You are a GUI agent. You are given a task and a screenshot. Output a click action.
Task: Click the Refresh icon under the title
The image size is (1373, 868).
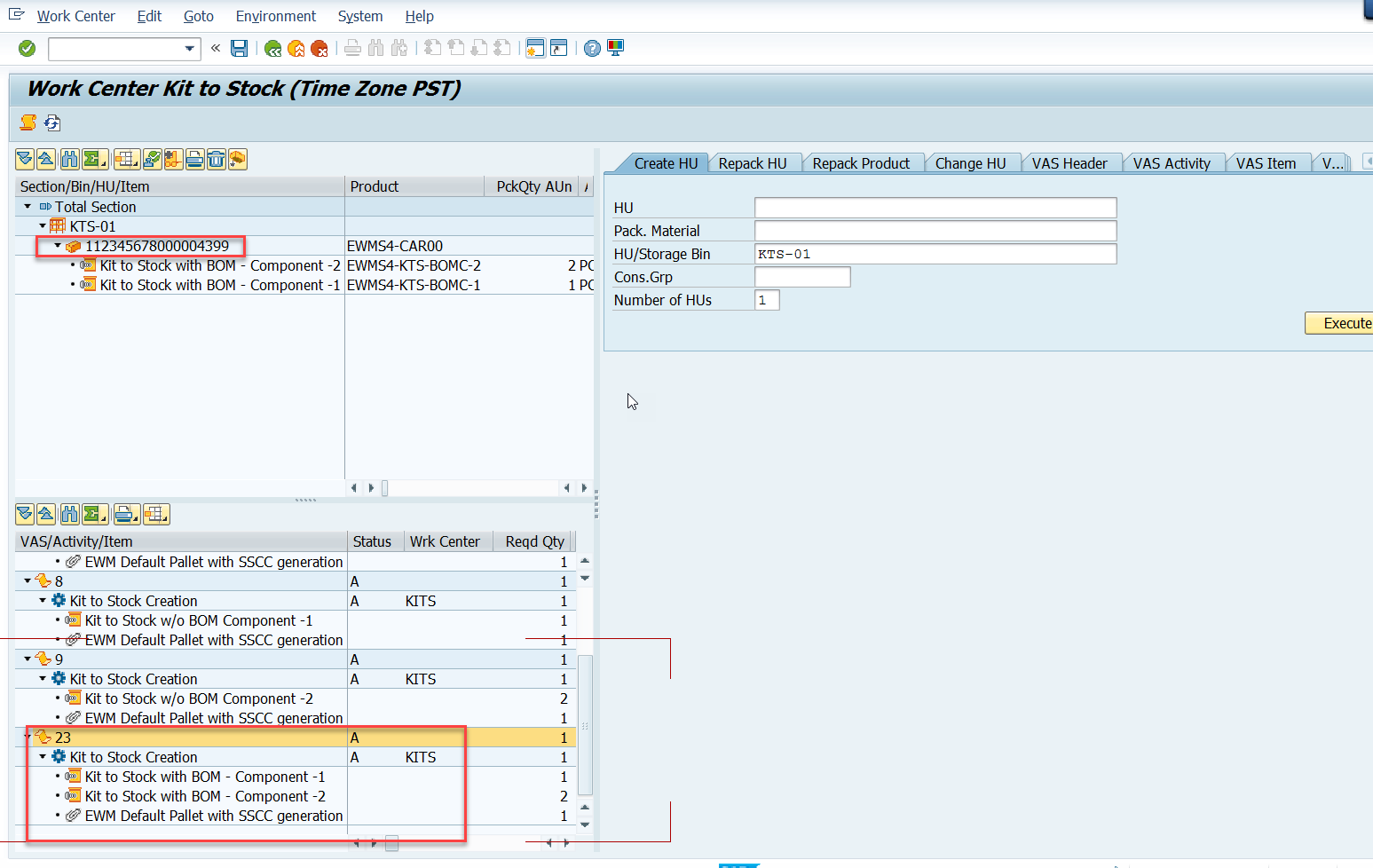tap(52, 122)
